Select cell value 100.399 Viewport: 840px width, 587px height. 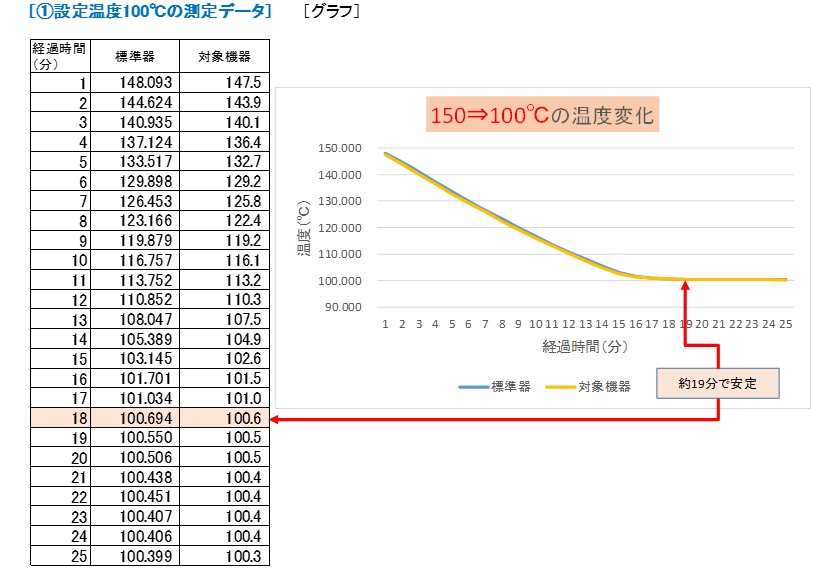pyautogui.click(x=146, y=556)
